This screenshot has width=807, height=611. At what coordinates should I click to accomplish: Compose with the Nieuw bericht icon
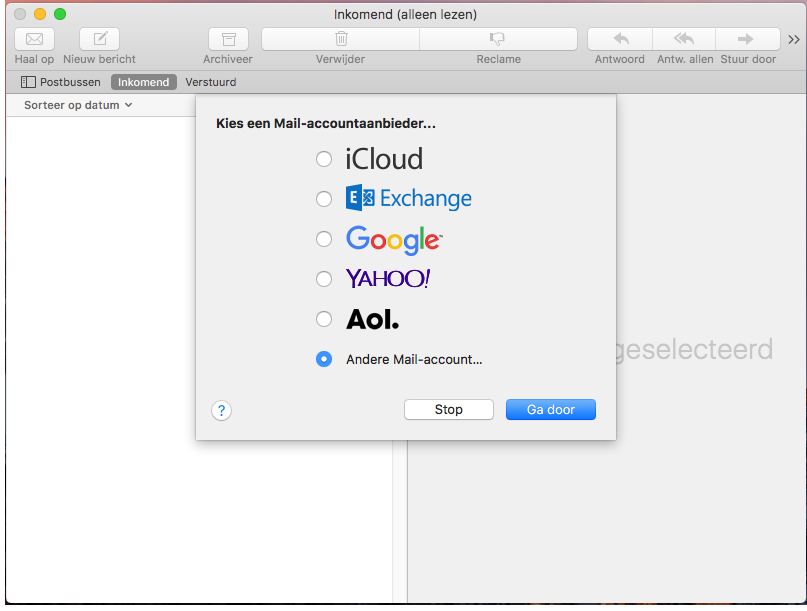tap(99, 39)
